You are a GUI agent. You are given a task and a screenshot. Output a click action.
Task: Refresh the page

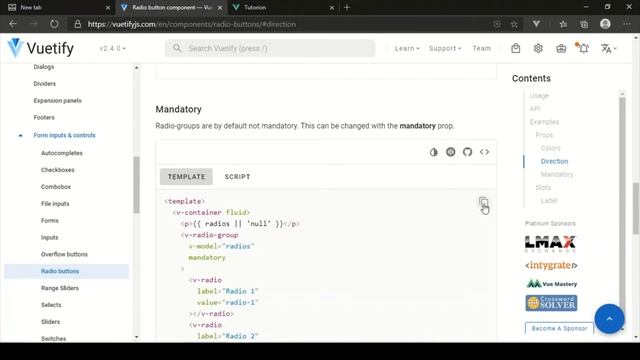[x=54, y=24]
